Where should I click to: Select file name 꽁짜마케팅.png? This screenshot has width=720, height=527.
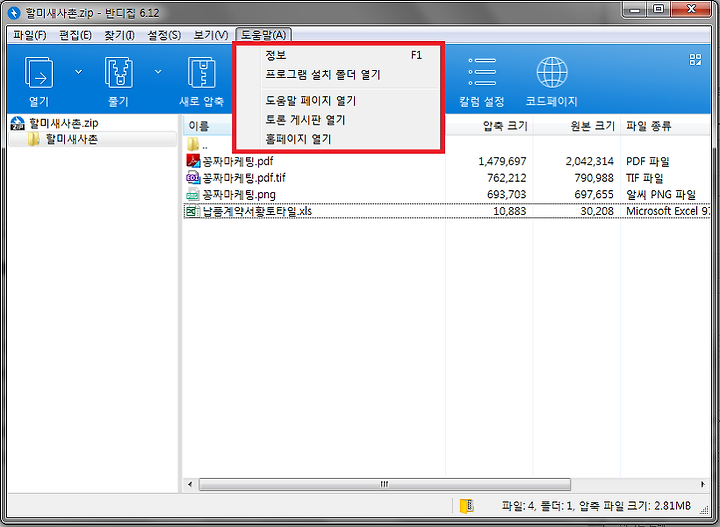point(239,195)
